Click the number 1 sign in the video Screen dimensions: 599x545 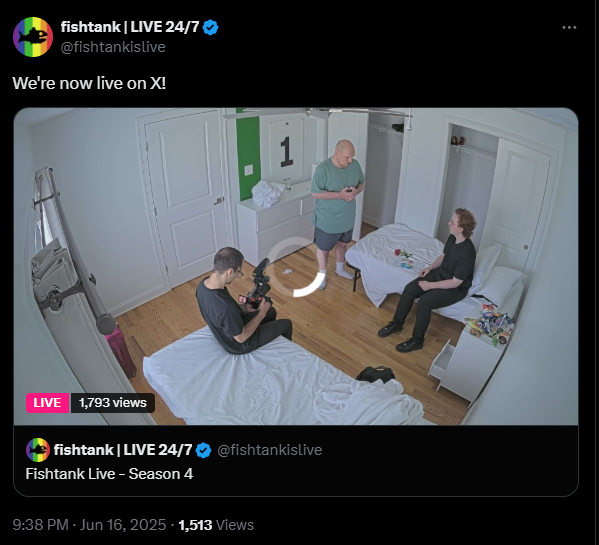(x=287, y=152)
